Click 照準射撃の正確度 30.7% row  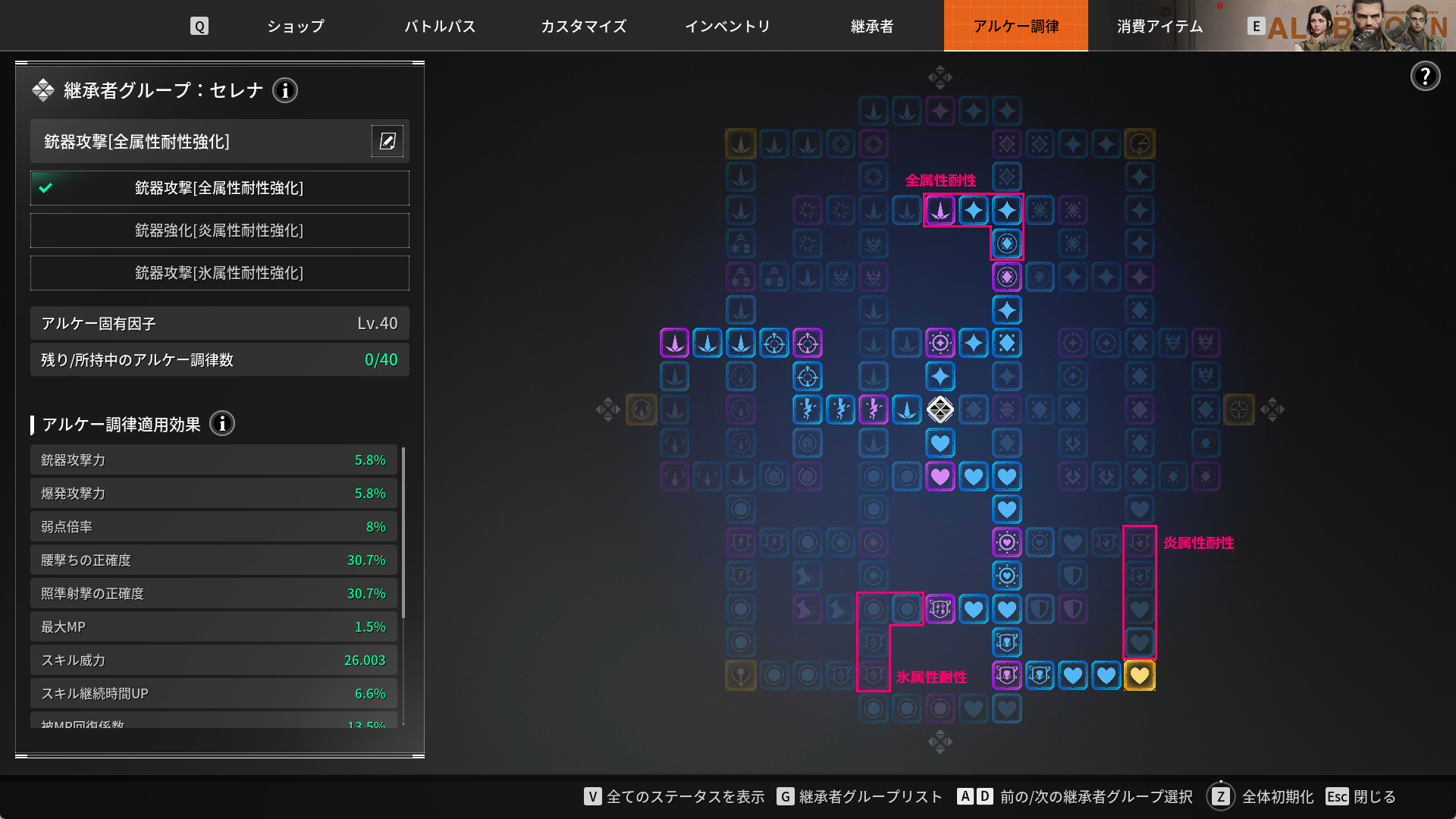click(x=214, y=594)
